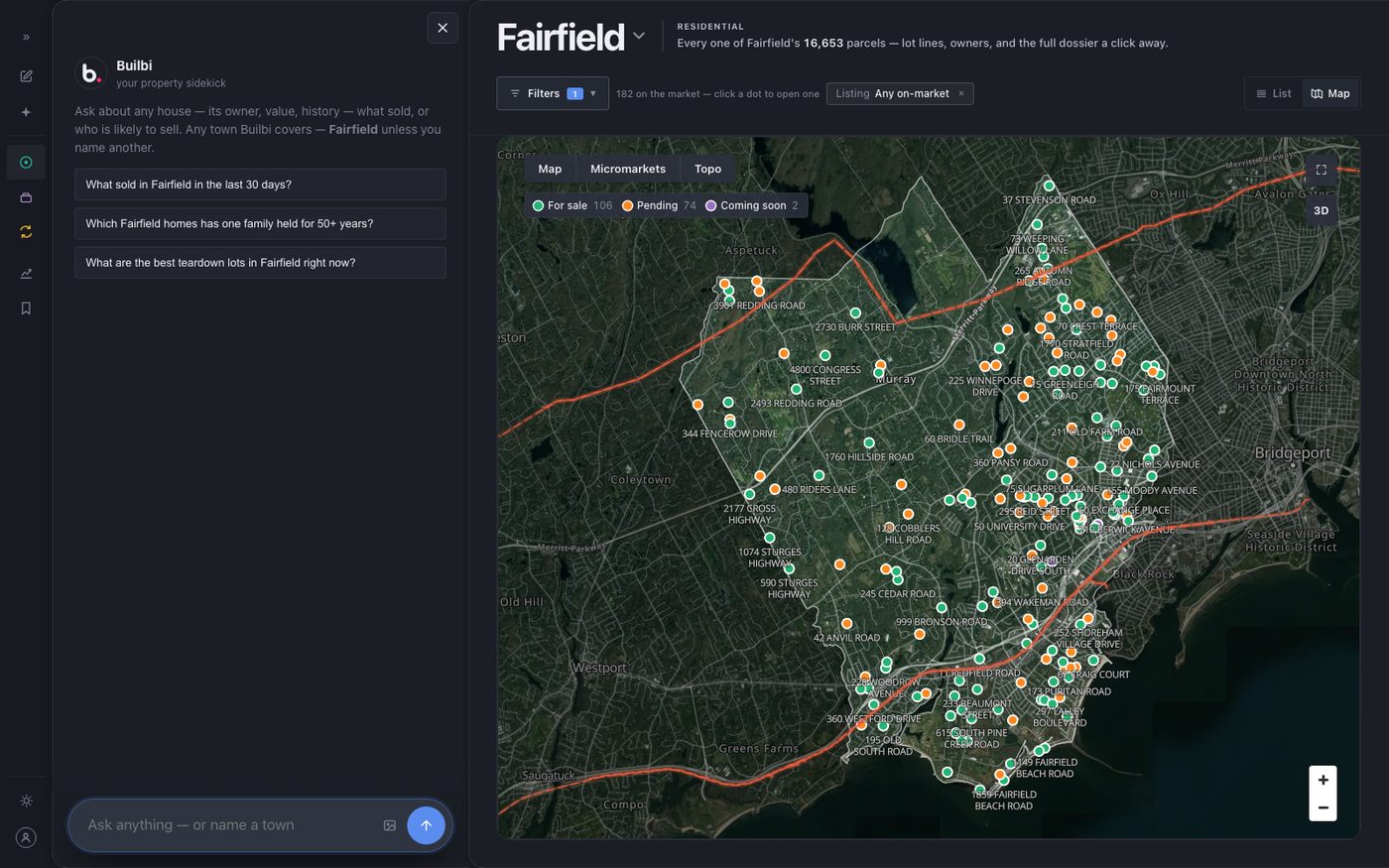Switch to Map view toggle
The height and width of the screenshot is (868, 1389).
[x=1330, y=93]
